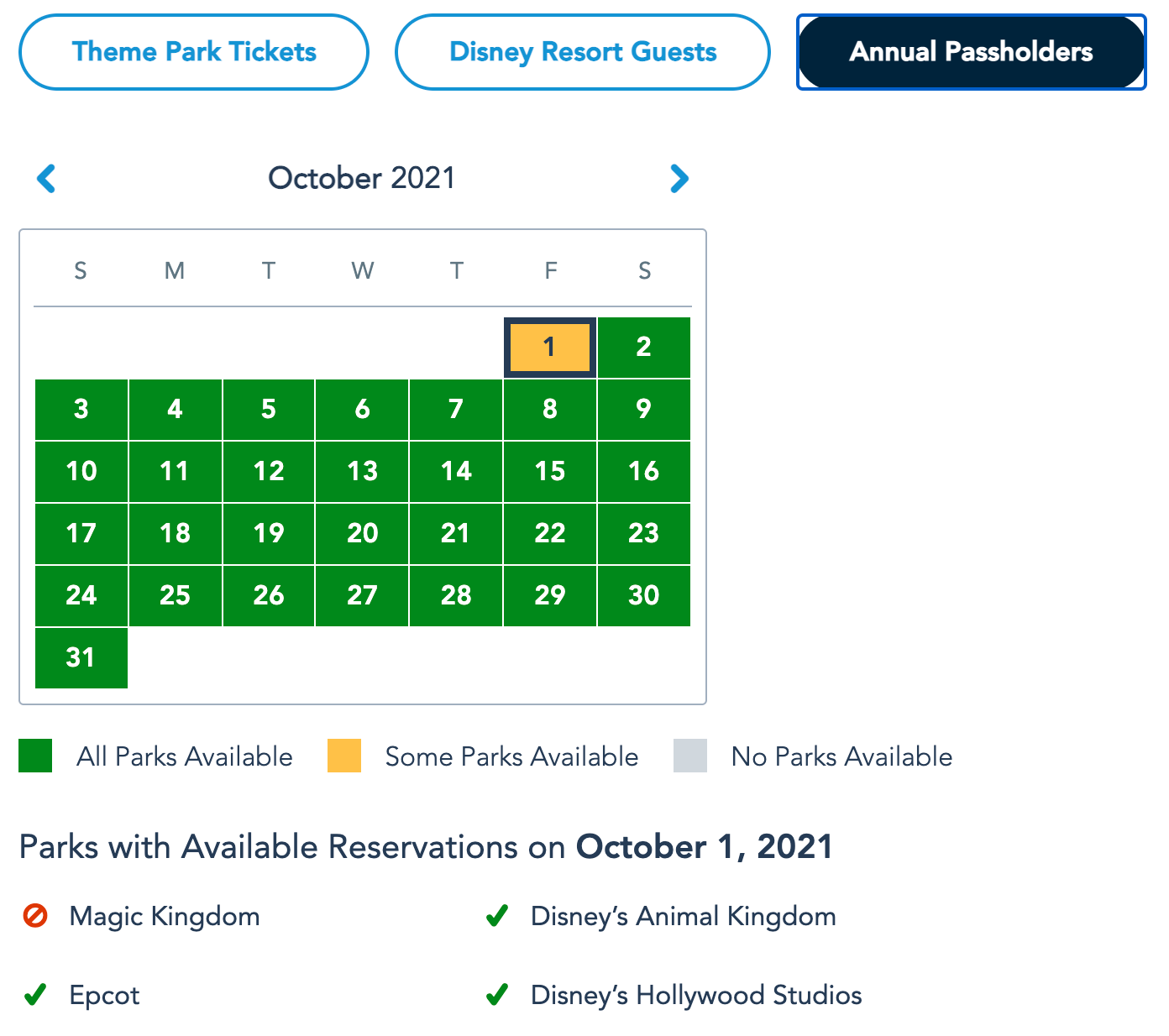
Task: Click the Magic Kingdom unavailable icon
Action: click(x=35, y=915)
